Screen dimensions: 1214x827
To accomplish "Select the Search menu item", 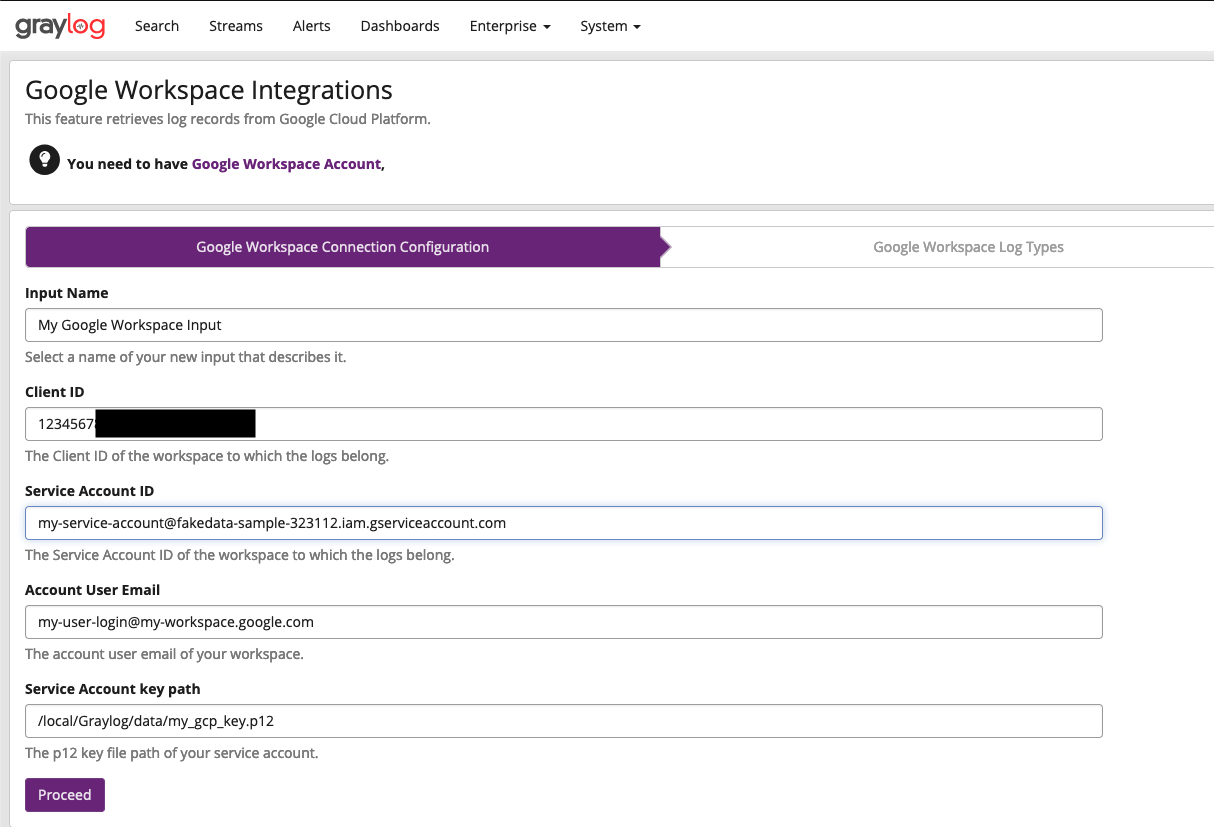I will 156,26.
